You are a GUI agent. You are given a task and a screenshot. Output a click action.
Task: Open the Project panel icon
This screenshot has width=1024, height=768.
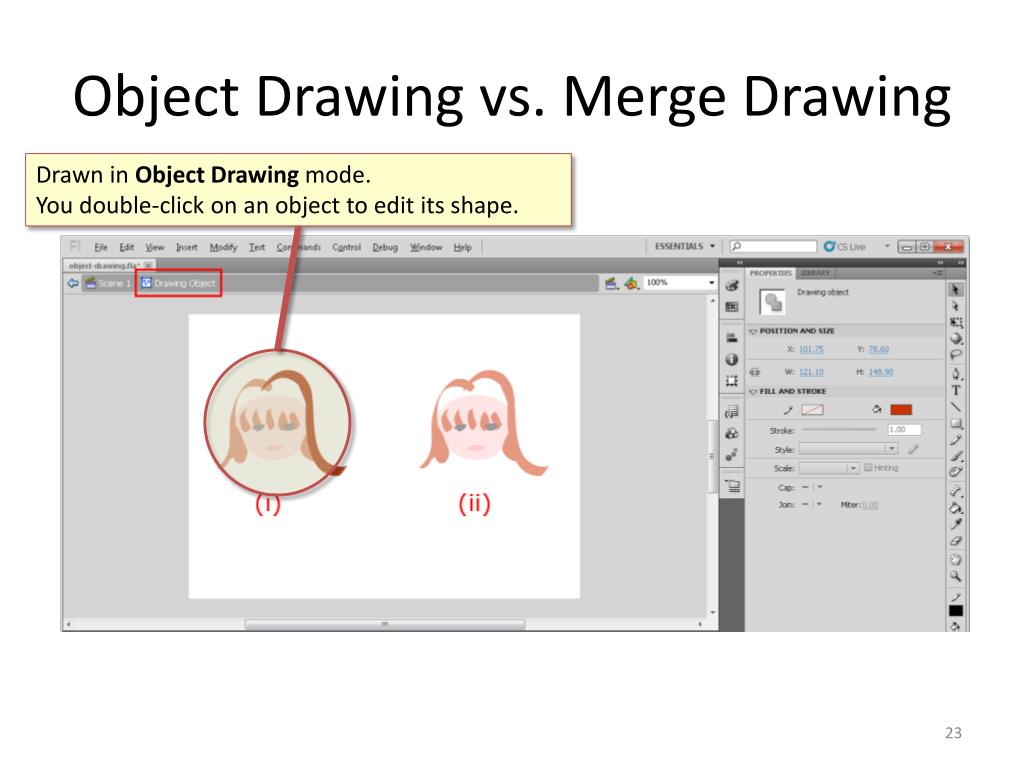(x=731, y=485)
